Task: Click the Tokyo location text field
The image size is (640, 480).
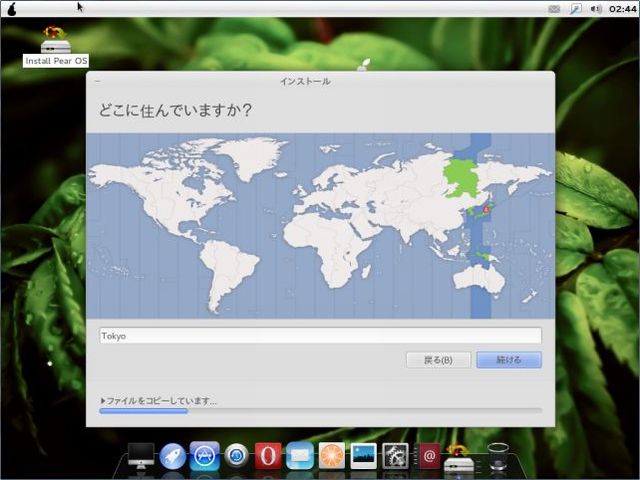Action: point(320,336)
